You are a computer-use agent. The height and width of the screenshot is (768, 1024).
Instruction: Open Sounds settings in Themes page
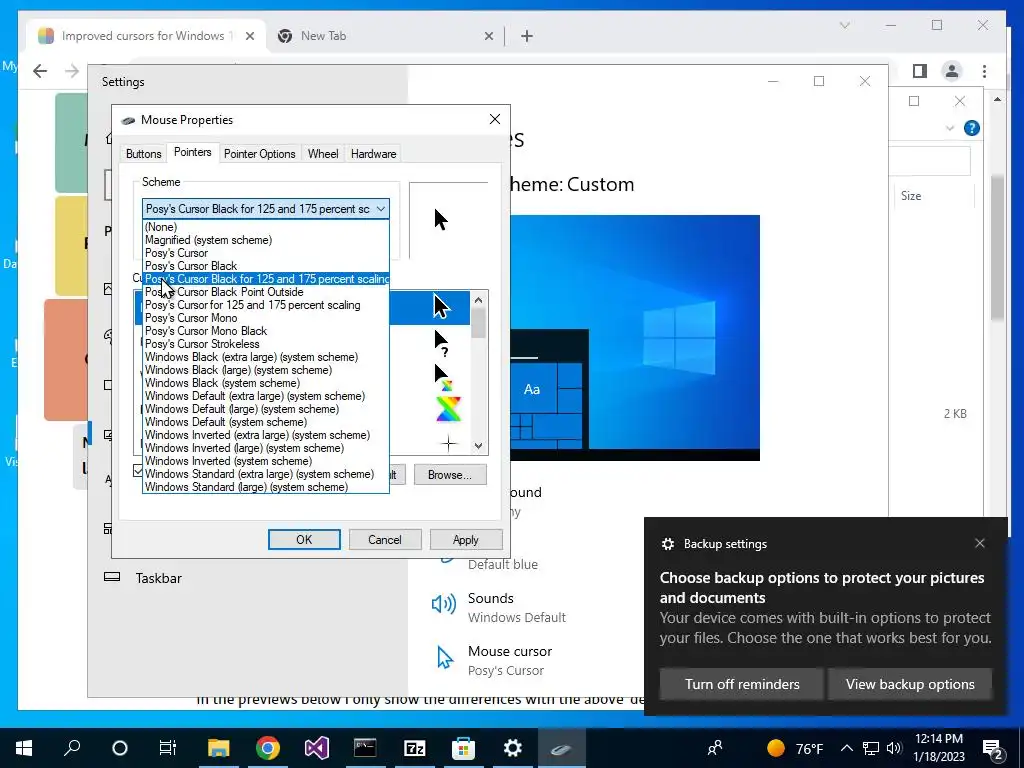(x=516, y=607)
